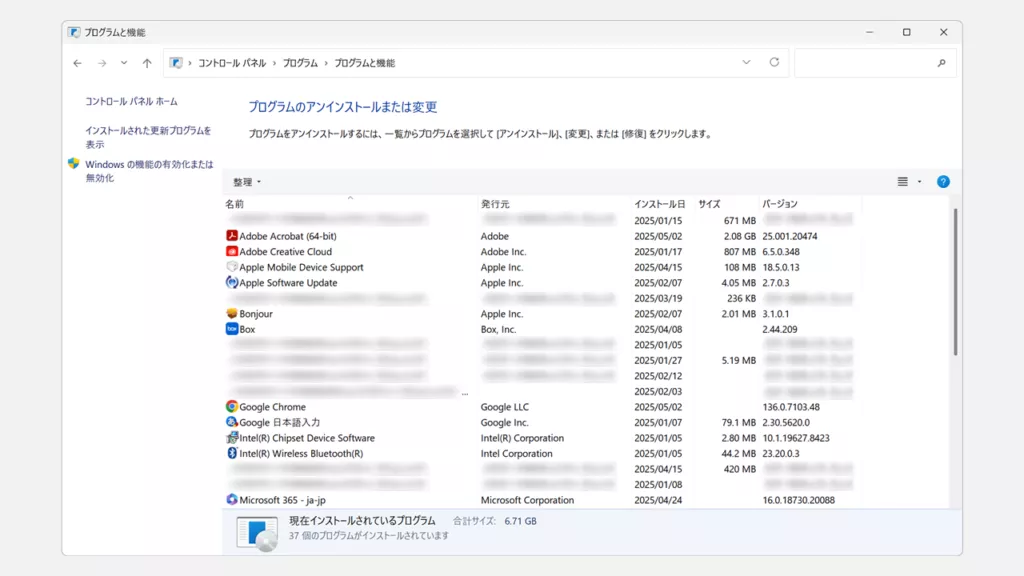Go forward with the forward arrow
Viewport: 1024px width, 576px height.
tap(102, 63)
